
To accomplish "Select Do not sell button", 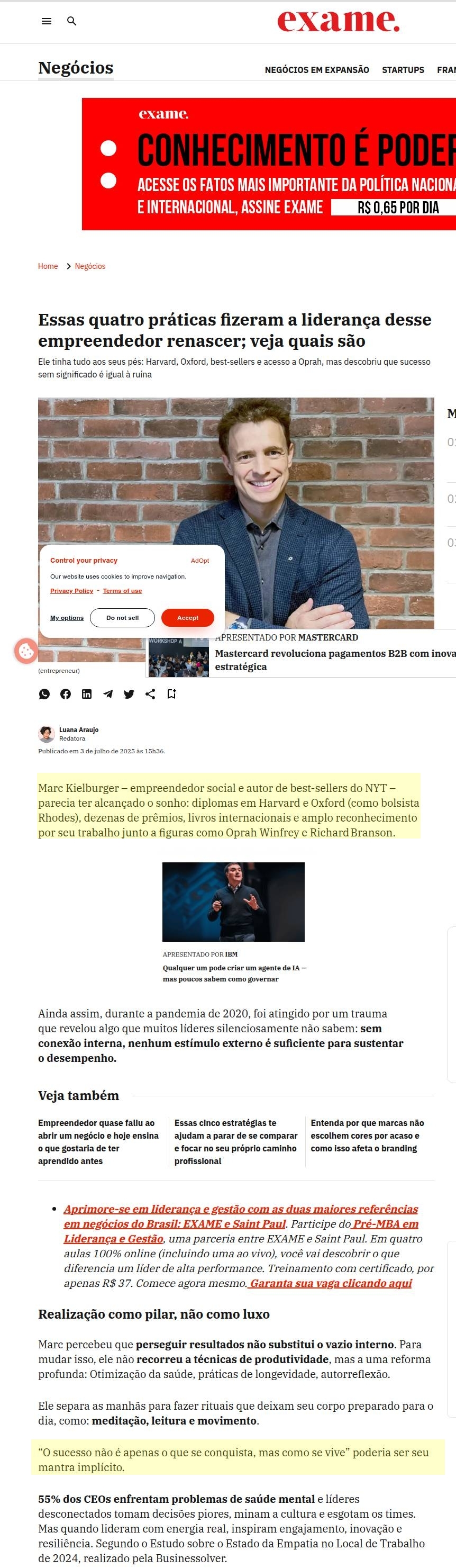I will coord(122,618).
